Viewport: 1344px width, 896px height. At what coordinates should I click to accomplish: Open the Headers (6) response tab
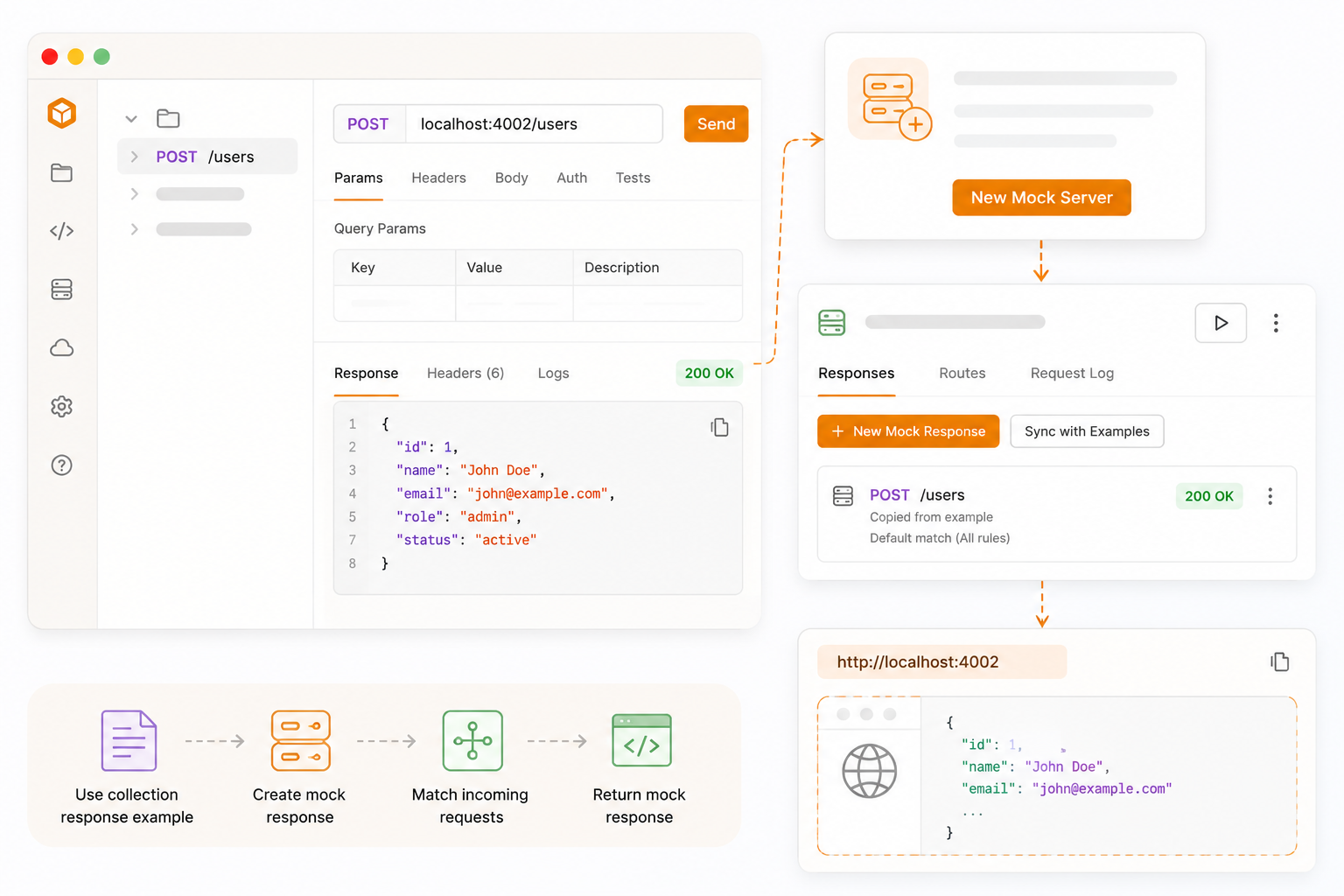point(465,373)
